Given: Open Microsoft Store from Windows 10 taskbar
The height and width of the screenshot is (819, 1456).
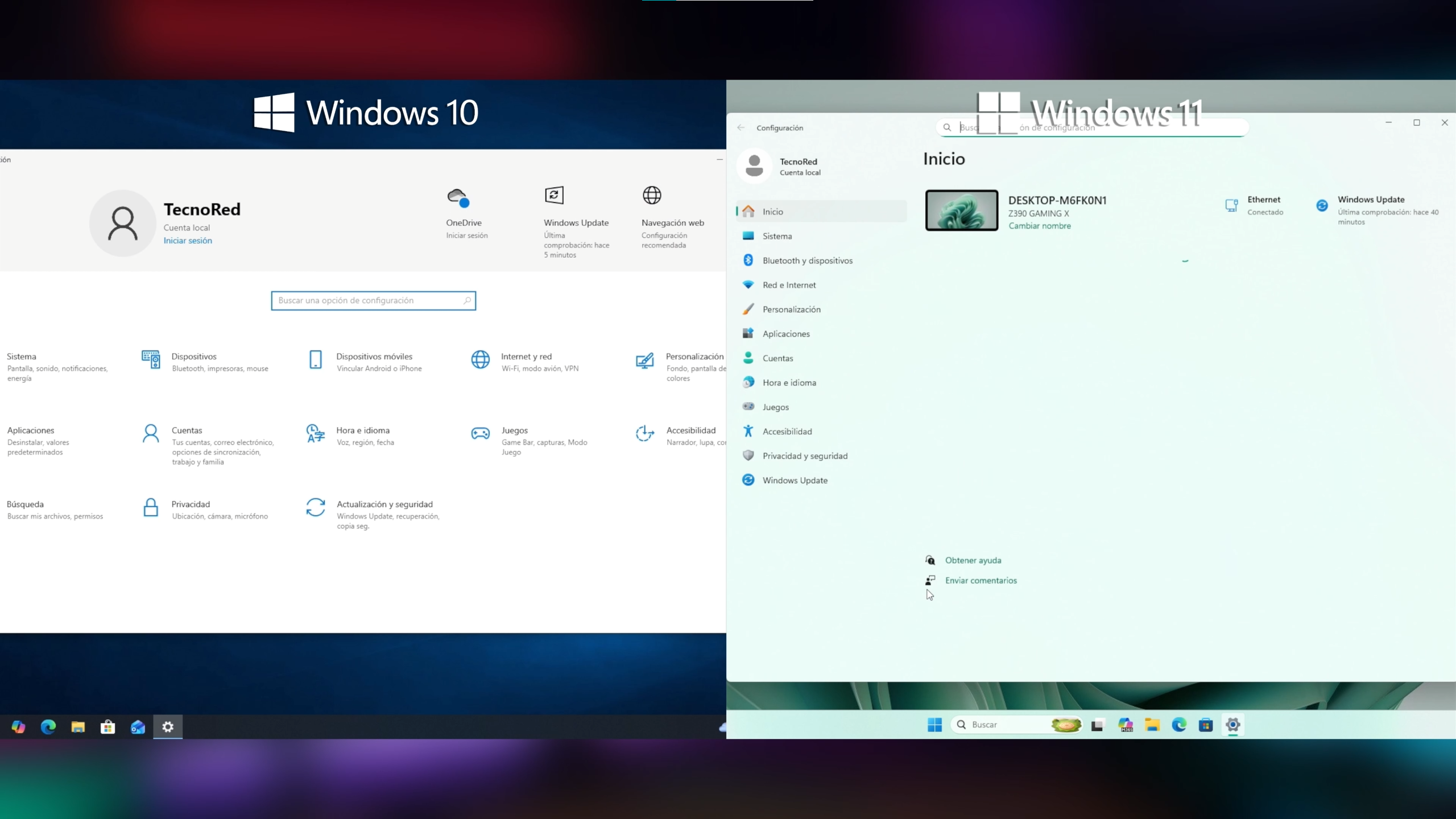Looking at the screenshot, I should [107, 726].
